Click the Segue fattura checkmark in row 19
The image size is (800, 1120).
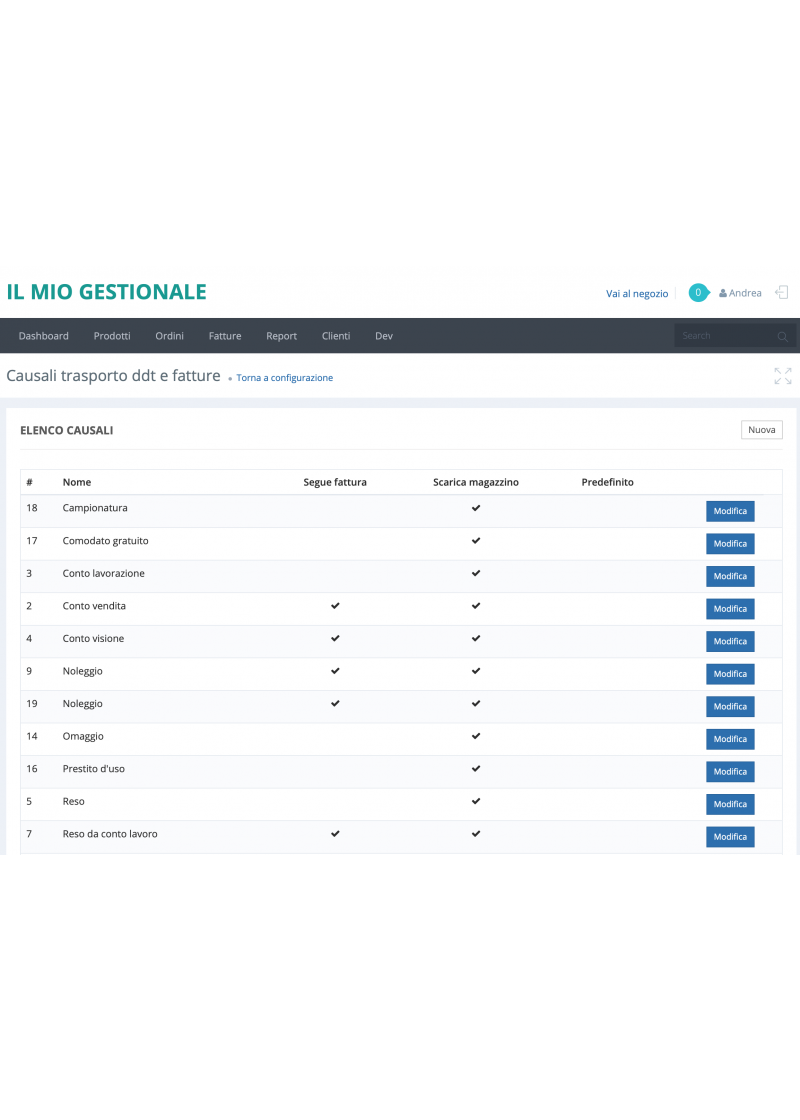point(335,704)
